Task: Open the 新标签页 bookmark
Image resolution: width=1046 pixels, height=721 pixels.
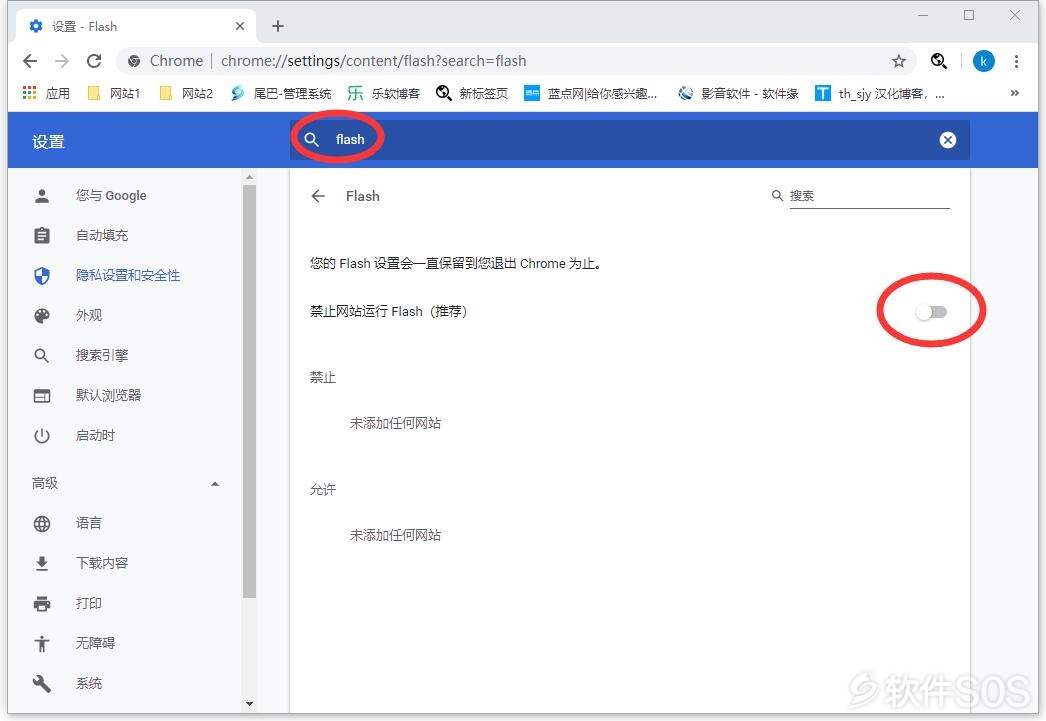Action: (x=472, y=93)
